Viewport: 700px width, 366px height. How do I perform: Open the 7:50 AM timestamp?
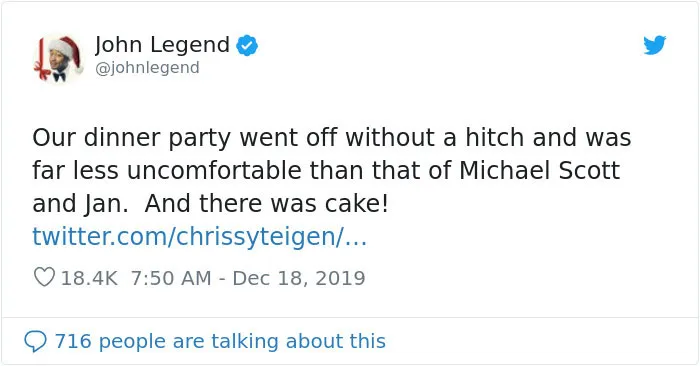click(171, 278)
